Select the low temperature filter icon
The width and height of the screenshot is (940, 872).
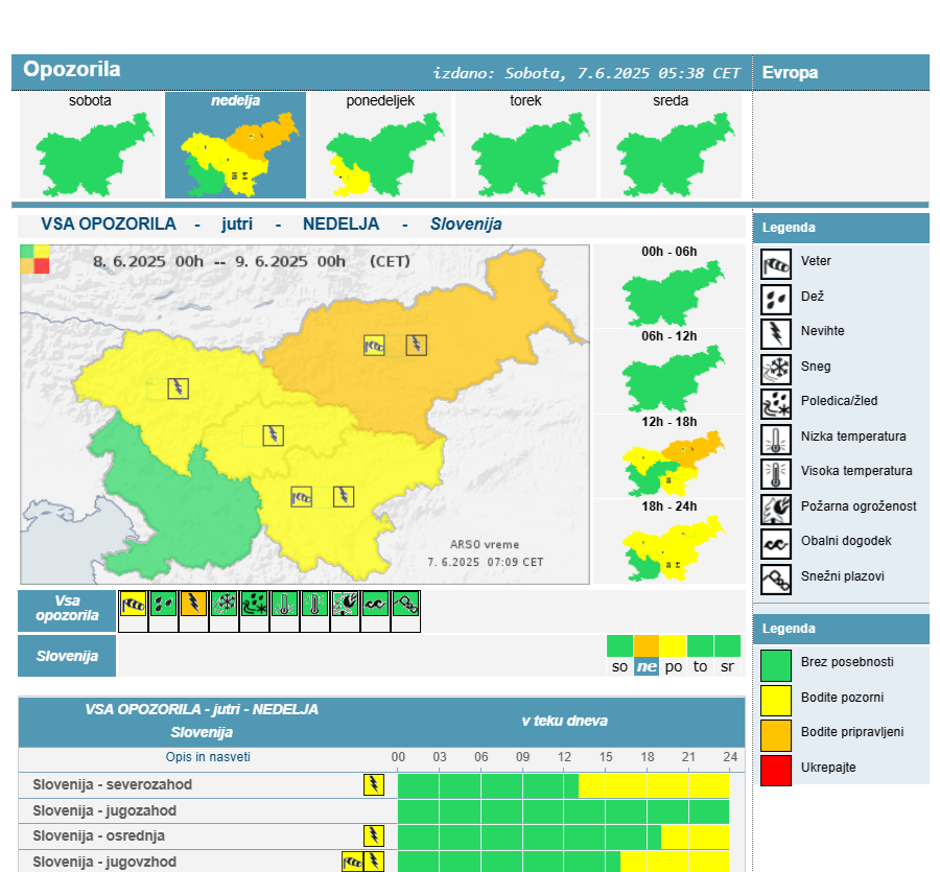point(284,604)
